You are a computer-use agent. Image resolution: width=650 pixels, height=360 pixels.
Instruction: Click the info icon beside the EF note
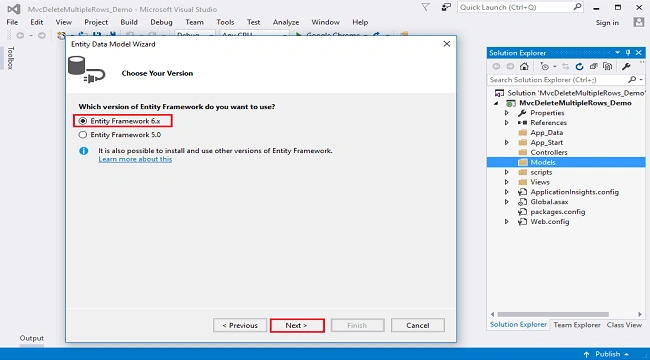pos(84,151)
